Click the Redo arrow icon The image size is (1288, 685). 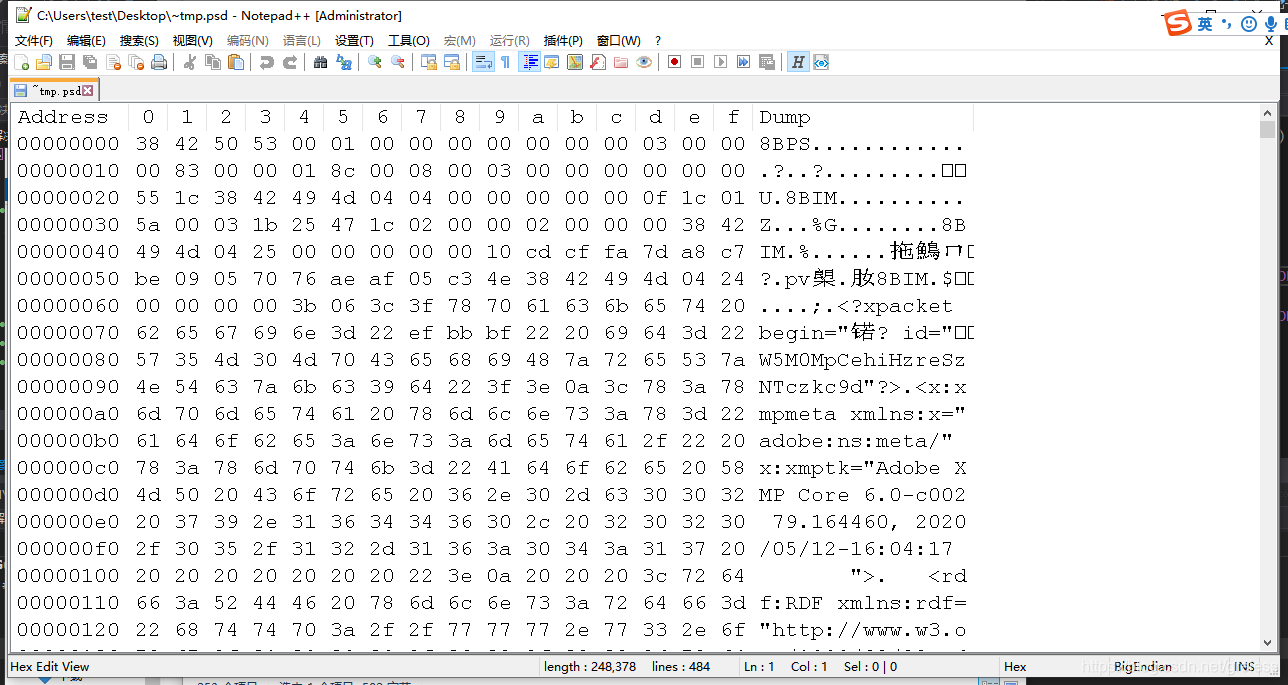click(290, 62)
